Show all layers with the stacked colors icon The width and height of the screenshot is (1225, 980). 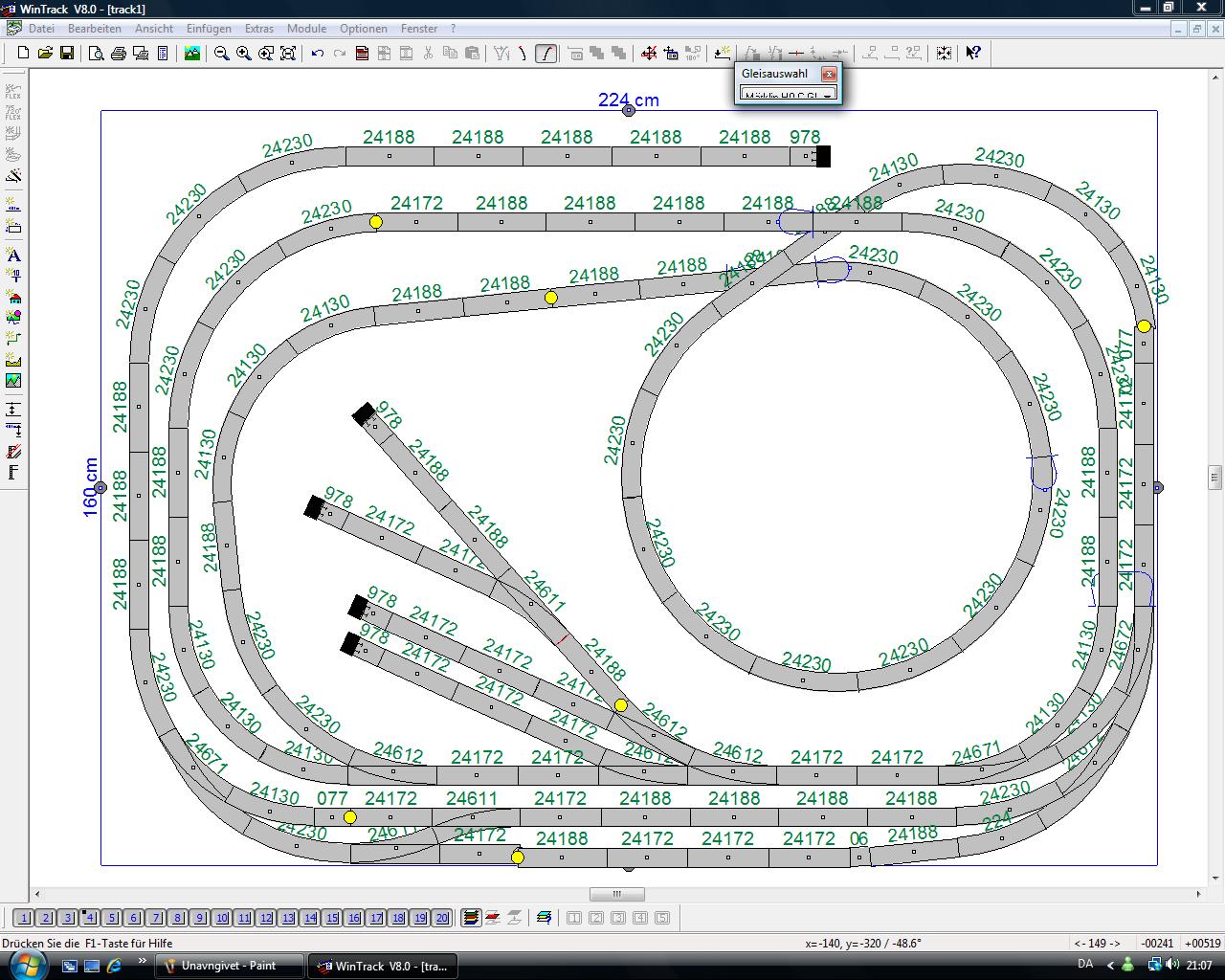pyautogui.click(x=471, y=918)
